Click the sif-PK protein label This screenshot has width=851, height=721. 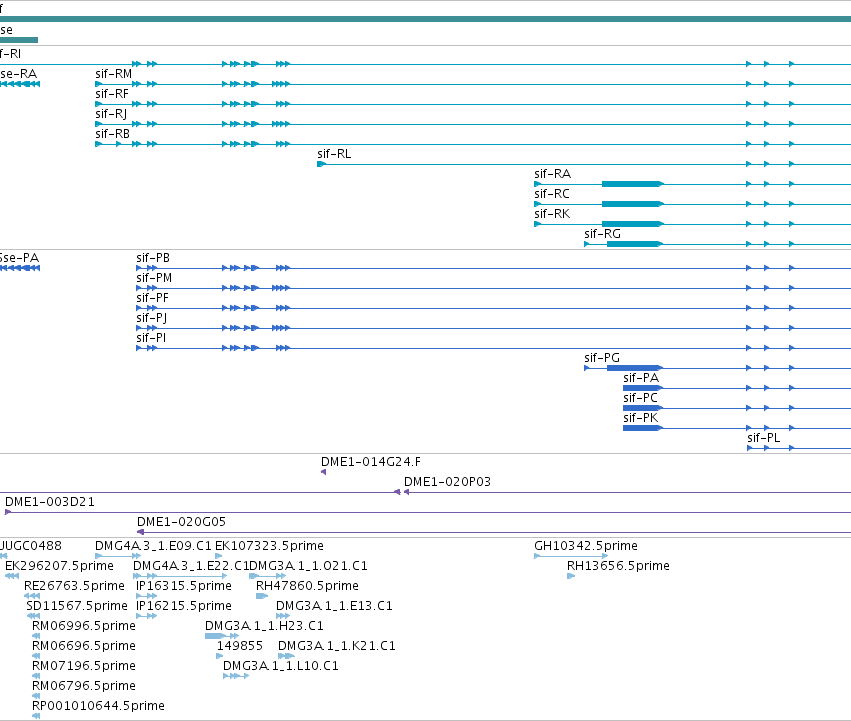[641, 418]
